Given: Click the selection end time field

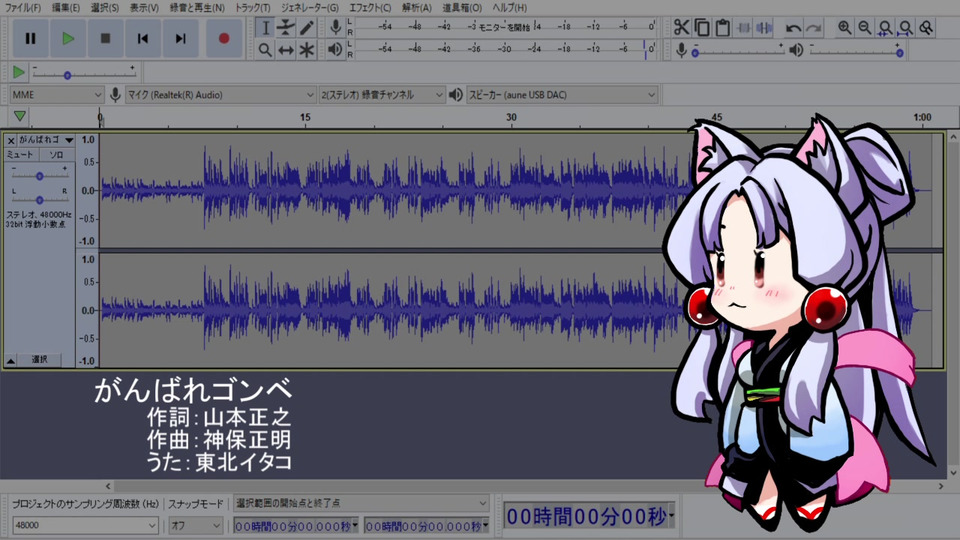Looking at the screenshot, I should point(427,526).
